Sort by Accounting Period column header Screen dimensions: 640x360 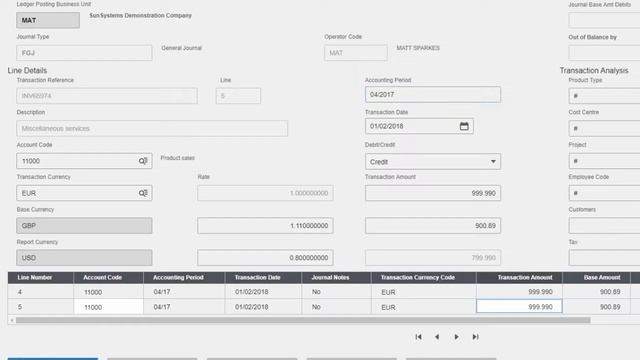click(x=184, y=278)
